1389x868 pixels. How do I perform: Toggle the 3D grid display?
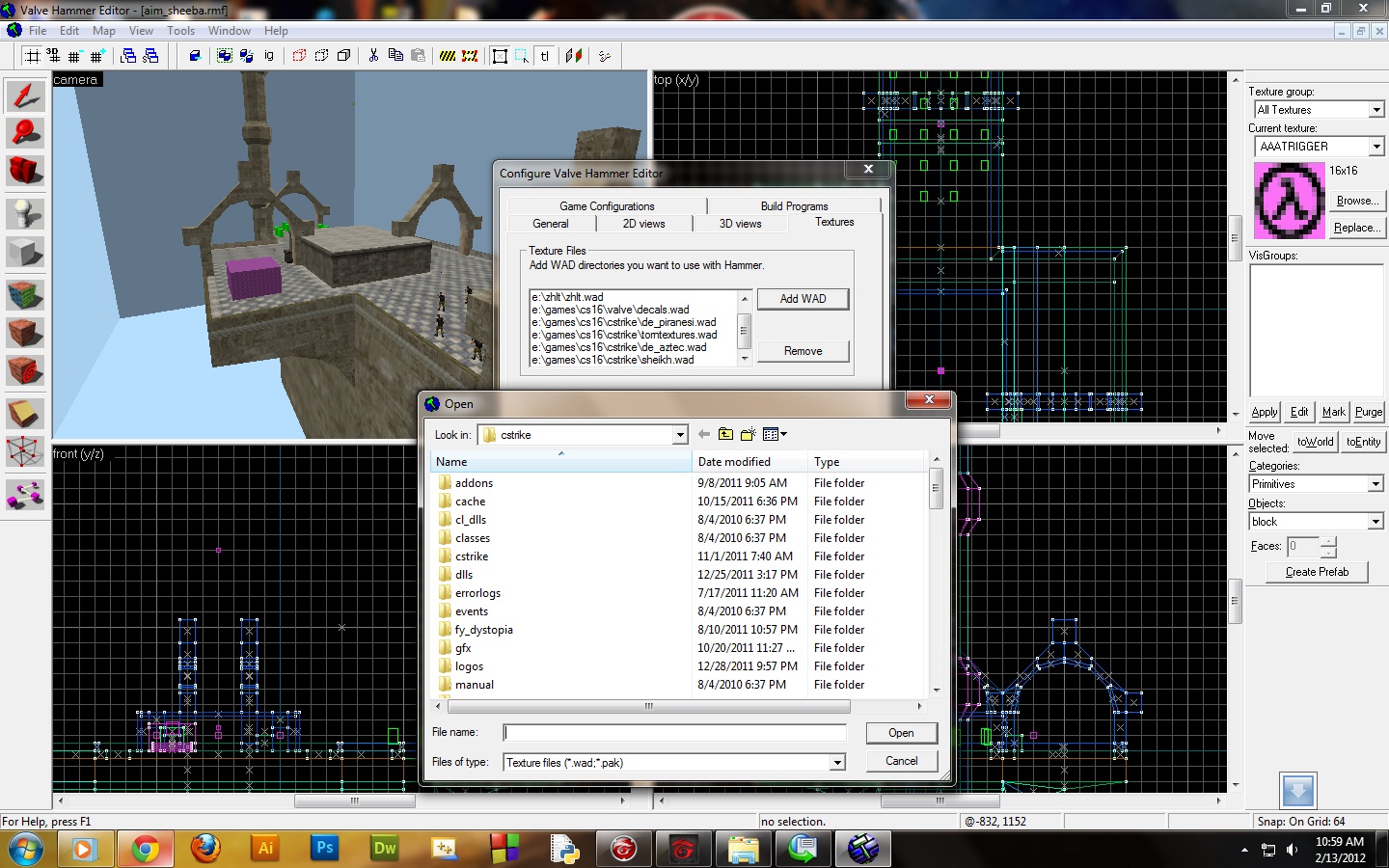coord(53,56)
